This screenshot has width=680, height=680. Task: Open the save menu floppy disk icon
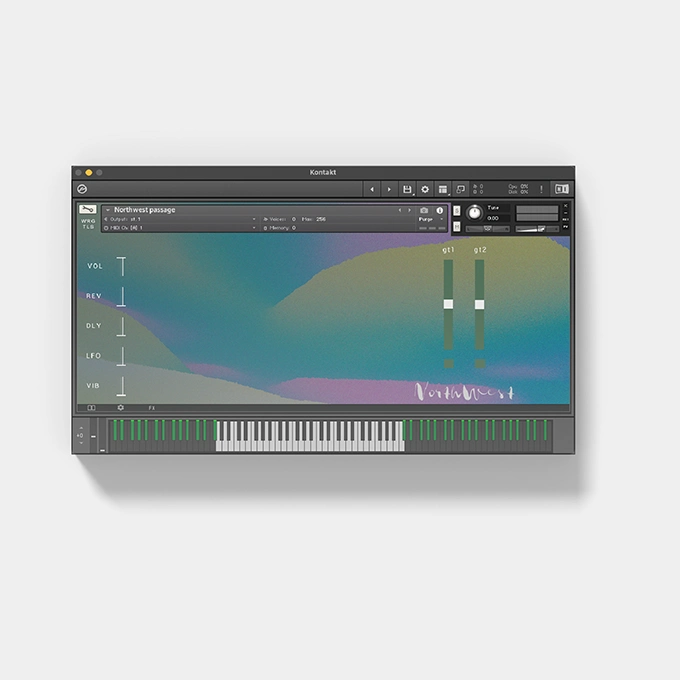coord(407,188)
